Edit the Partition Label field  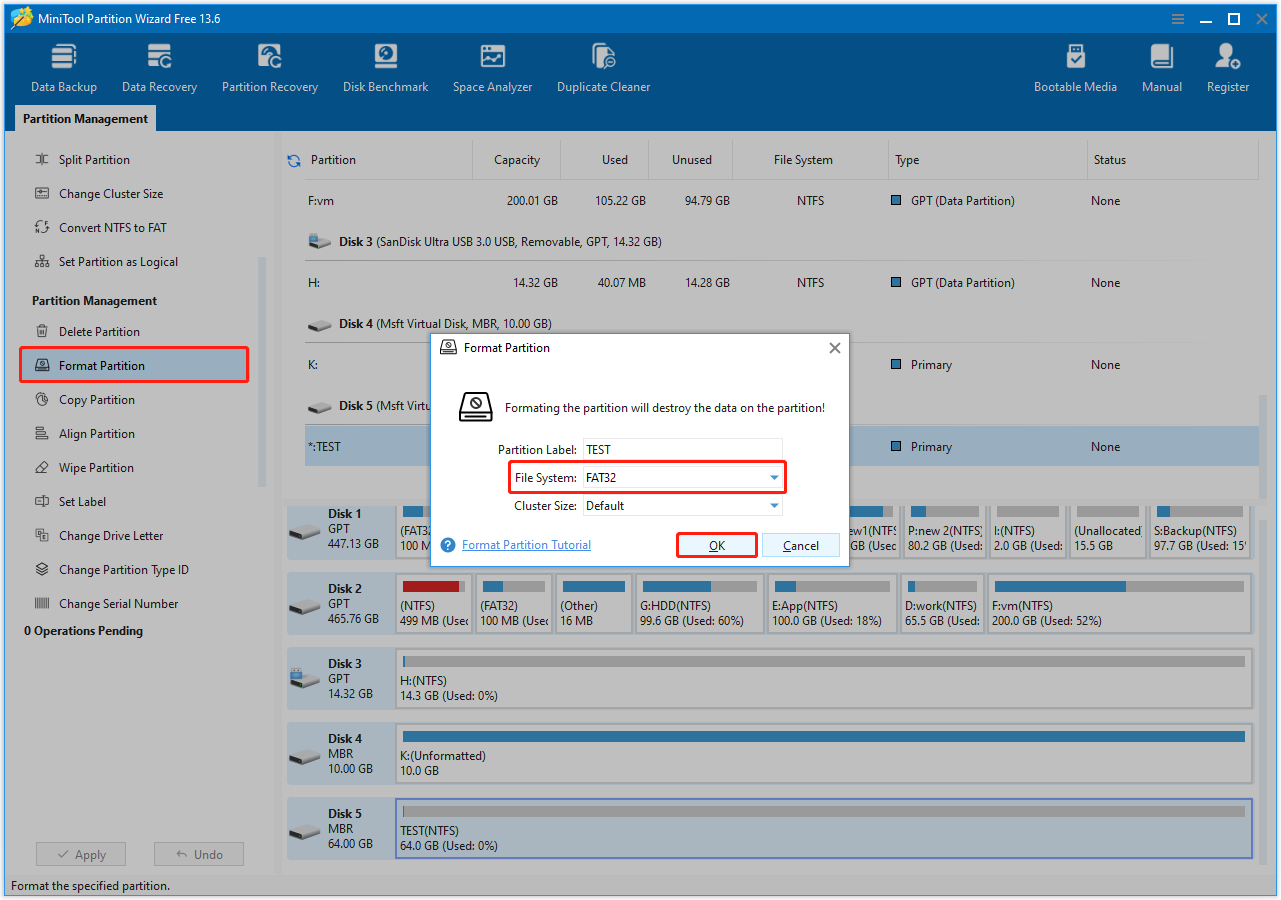pos(682,450)
